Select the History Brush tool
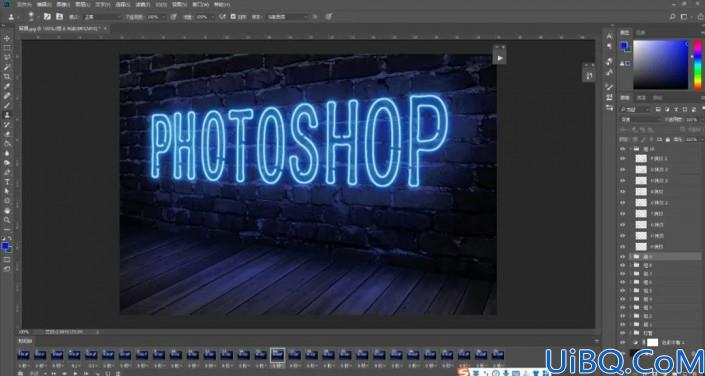The width and height of the screenshot is (705, 376). point(7,124)
